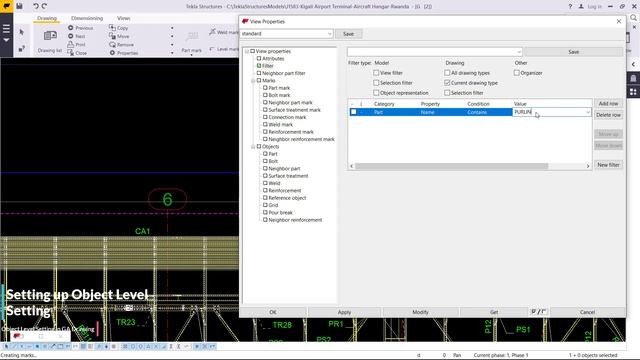Switch to the Views ribbon tab
The image size is (640, 360).
[x=124, y=18]
